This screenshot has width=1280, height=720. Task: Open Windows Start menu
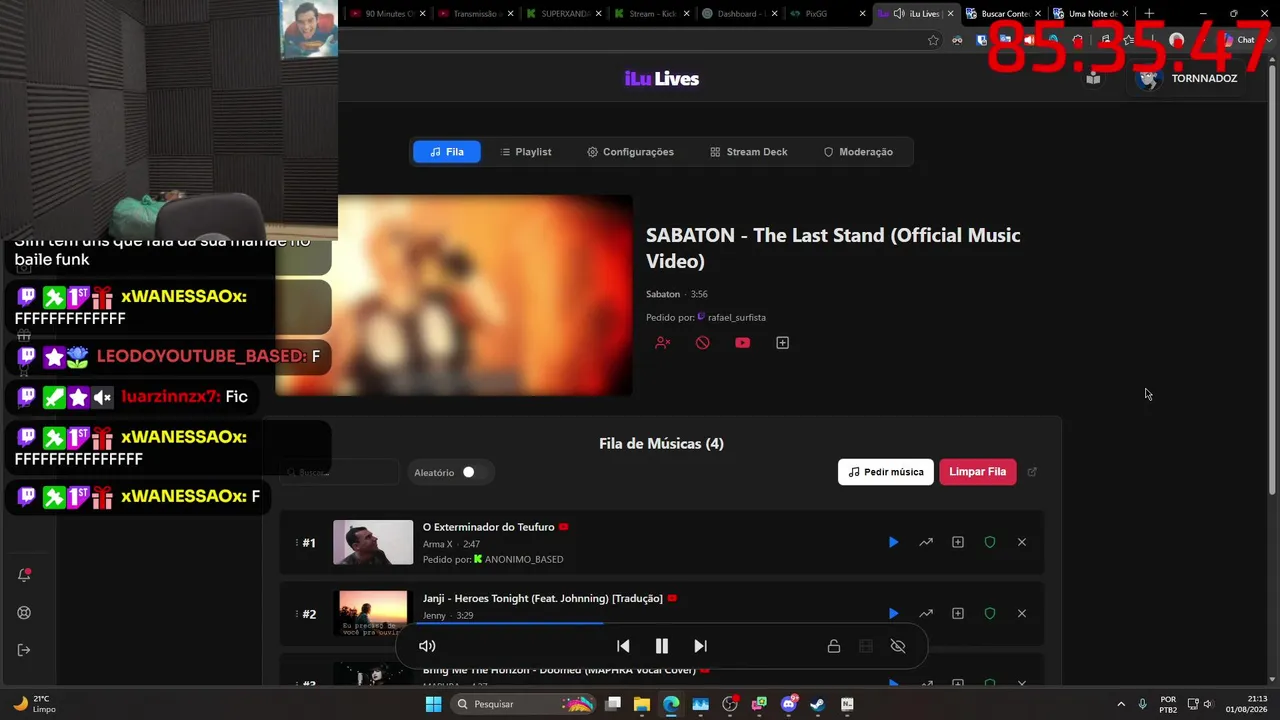[433, 704]
